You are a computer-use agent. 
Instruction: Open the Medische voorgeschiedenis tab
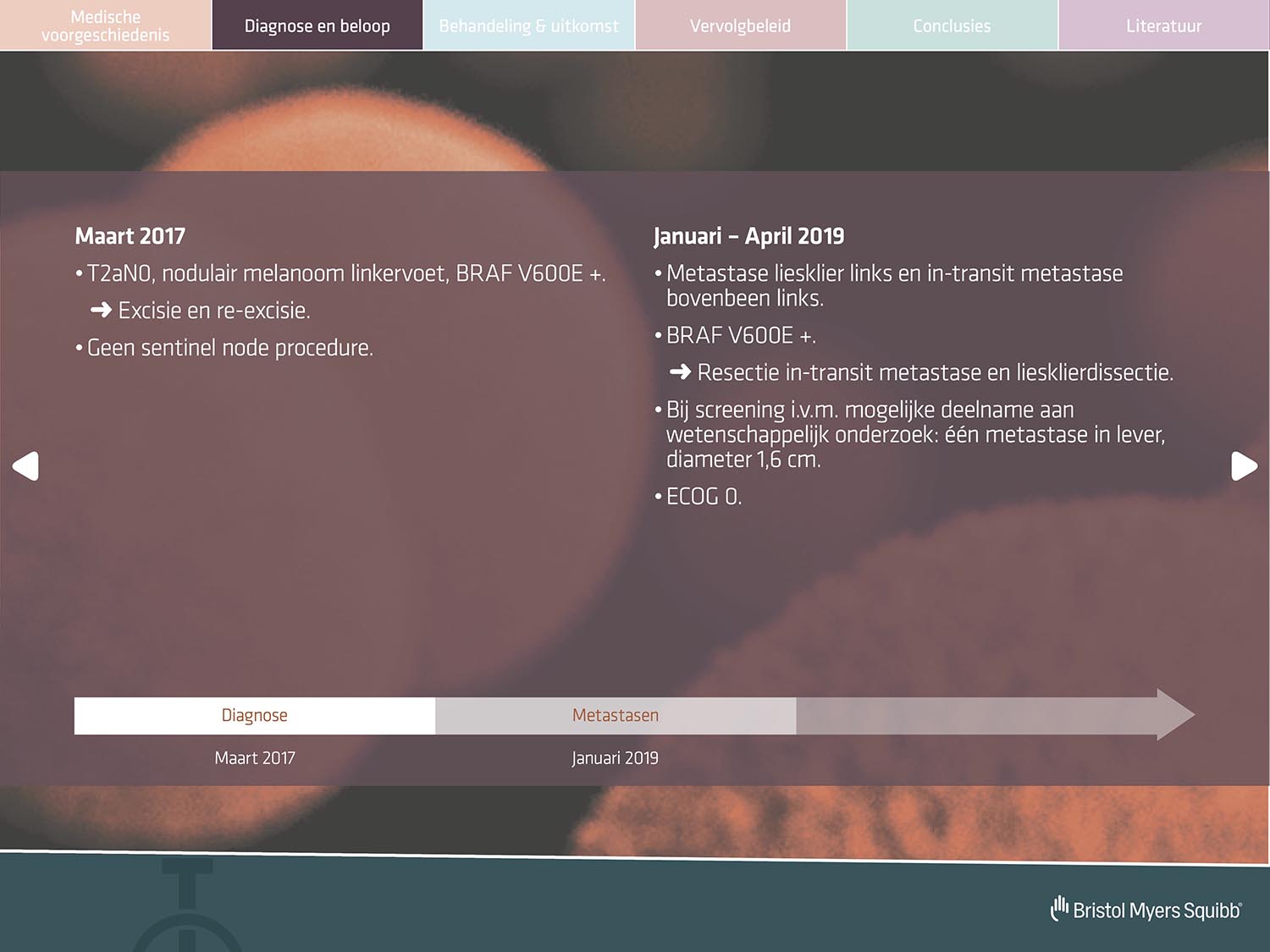(106, 25)
